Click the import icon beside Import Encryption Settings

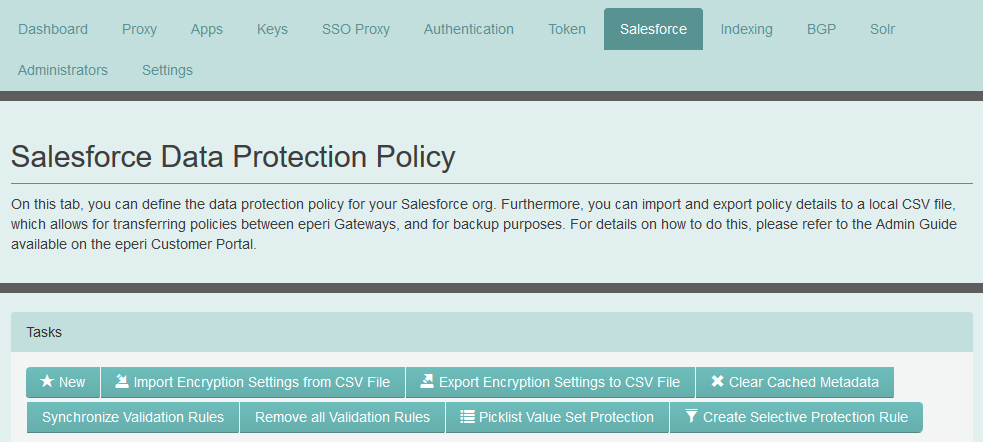point(122,381)
